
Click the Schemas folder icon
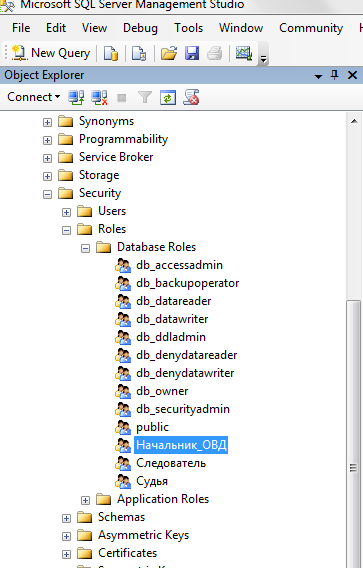click(x=85, y=517)
